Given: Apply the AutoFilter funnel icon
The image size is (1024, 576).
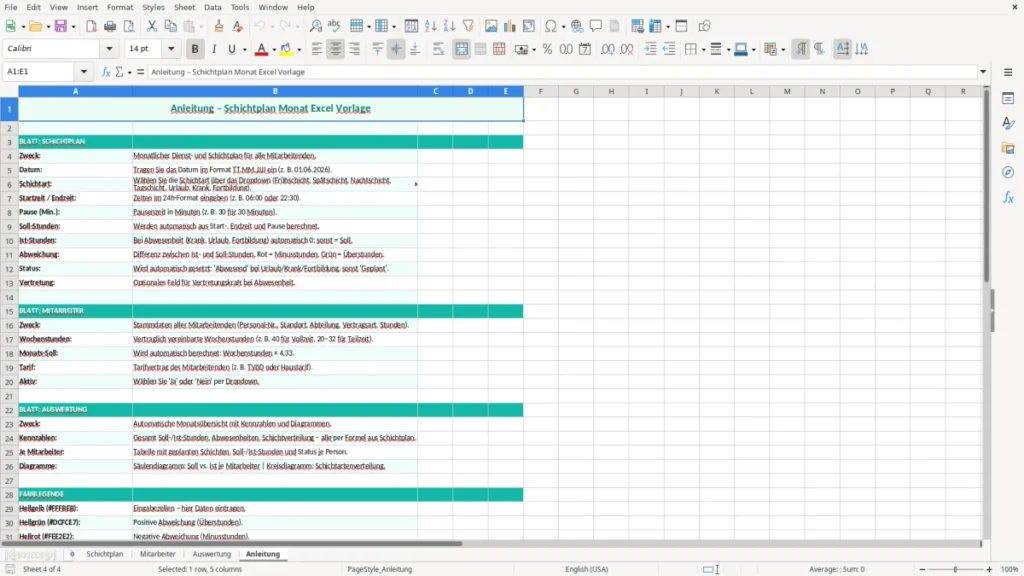Looking at the screenshot, I should [468, 26].
